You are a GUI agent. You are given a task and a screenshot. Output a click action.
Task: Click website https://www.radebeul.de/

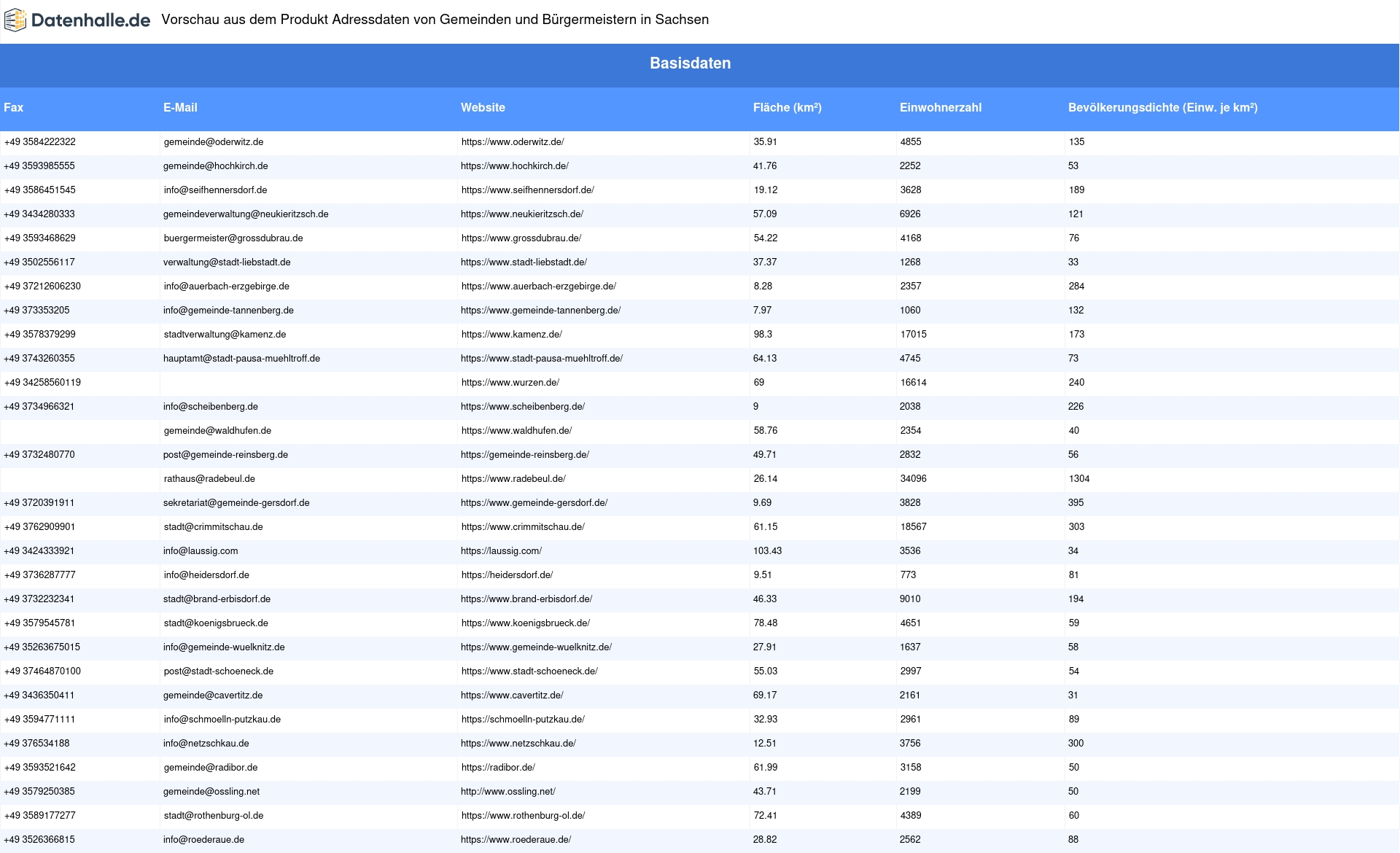tap(514, 479)
